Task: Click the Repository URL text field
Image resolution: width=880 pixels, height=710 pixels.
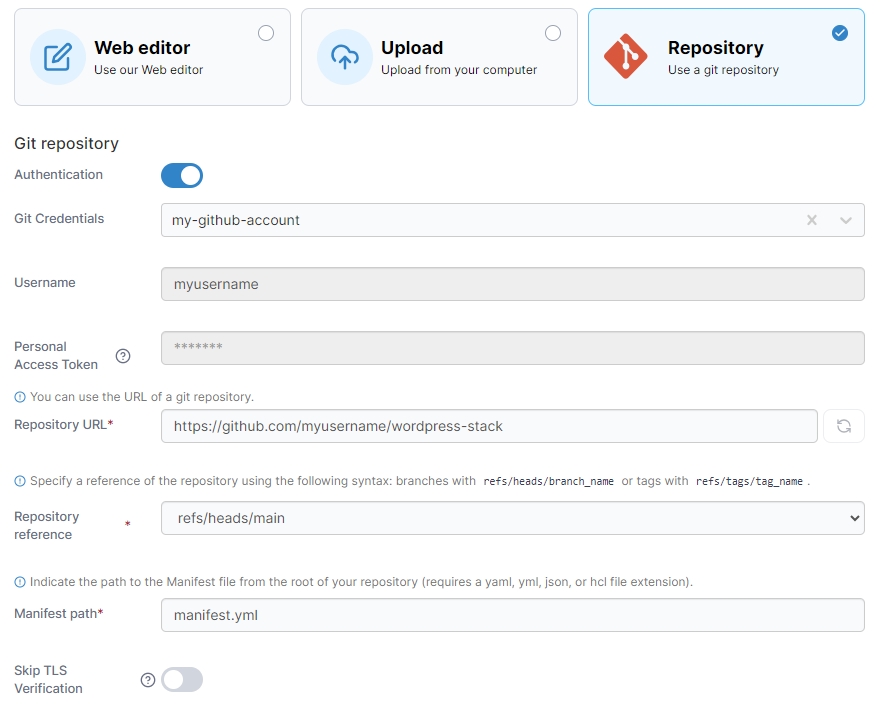Action: [489, 426]
